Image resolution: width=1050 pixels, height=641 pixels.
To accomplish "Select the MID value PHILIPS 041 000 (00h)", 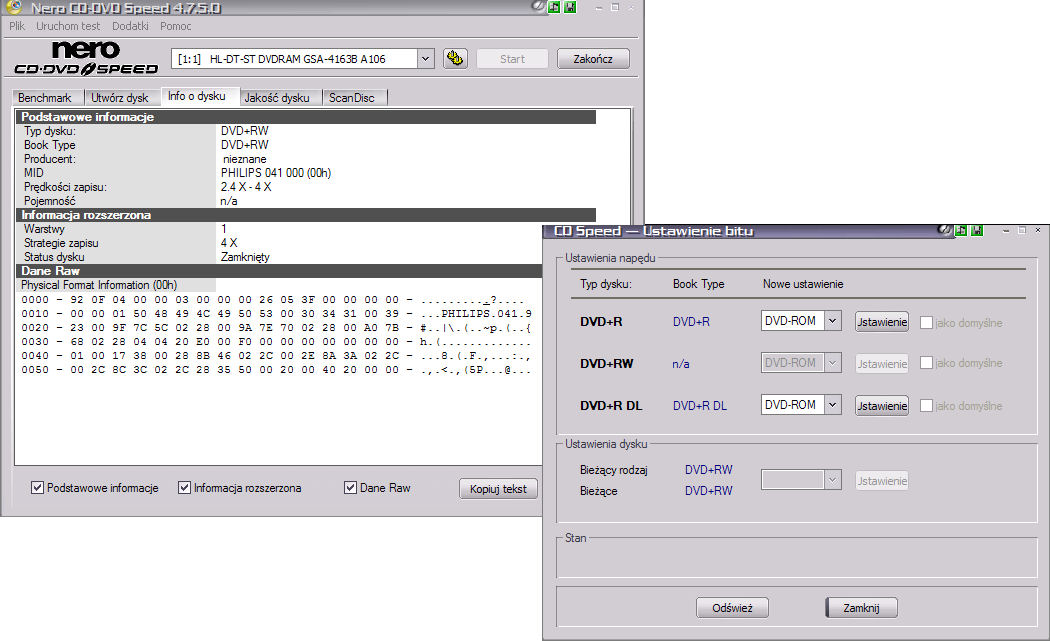I will click(276, 173).
